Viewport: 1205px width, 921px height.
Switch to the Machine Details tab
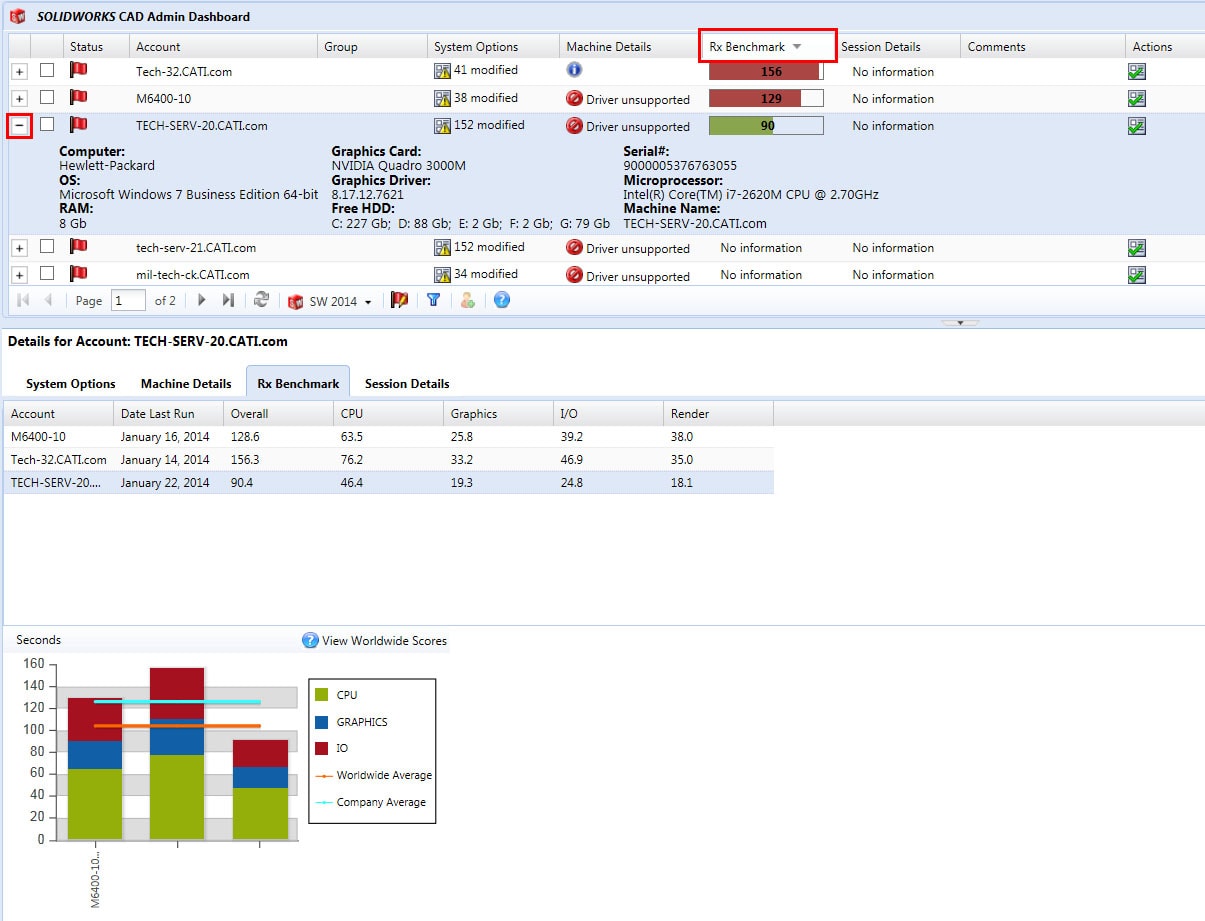point(186,383)
